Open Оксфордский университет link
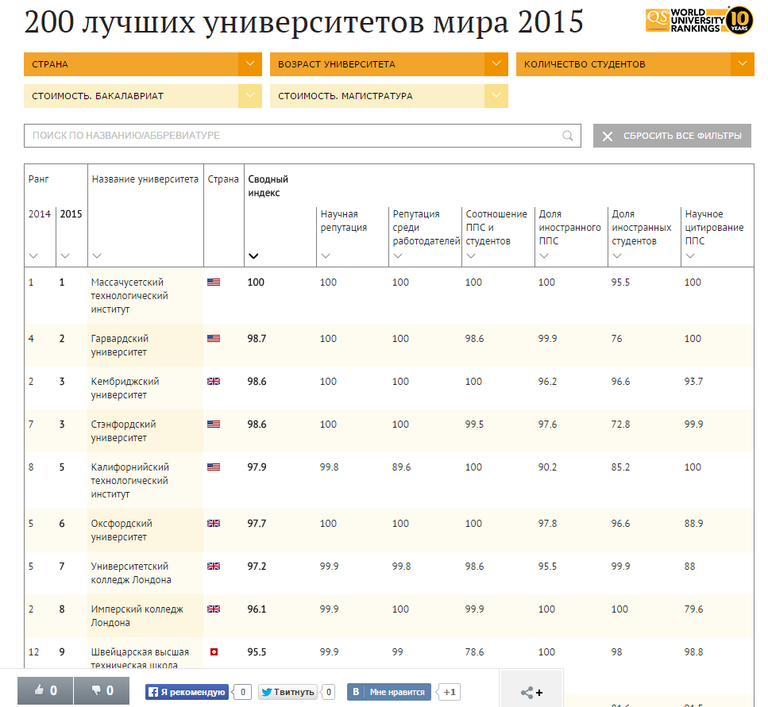The height and width of the screenshot is (707, 768). click(121, 530)
